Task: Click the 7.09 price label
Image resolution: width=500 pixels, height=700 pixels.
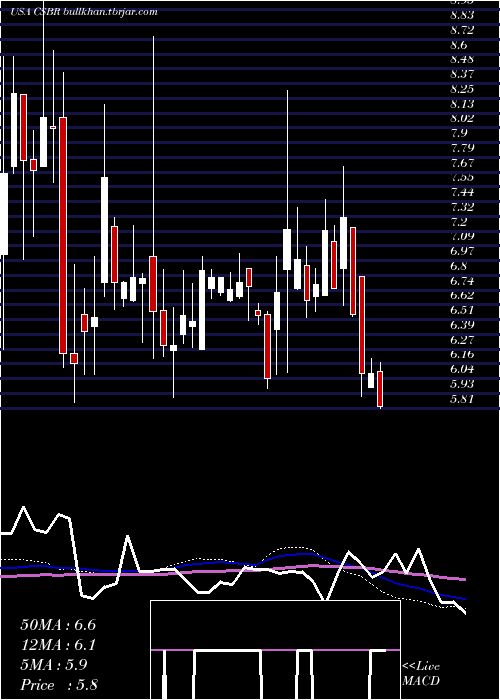Action: [x=462, y=236]
